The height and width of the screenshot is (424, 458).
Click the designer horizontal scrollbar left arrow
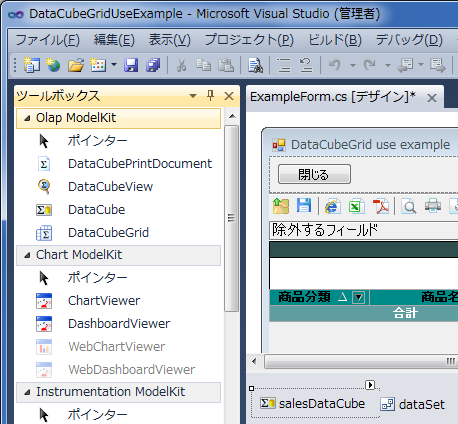254,361
